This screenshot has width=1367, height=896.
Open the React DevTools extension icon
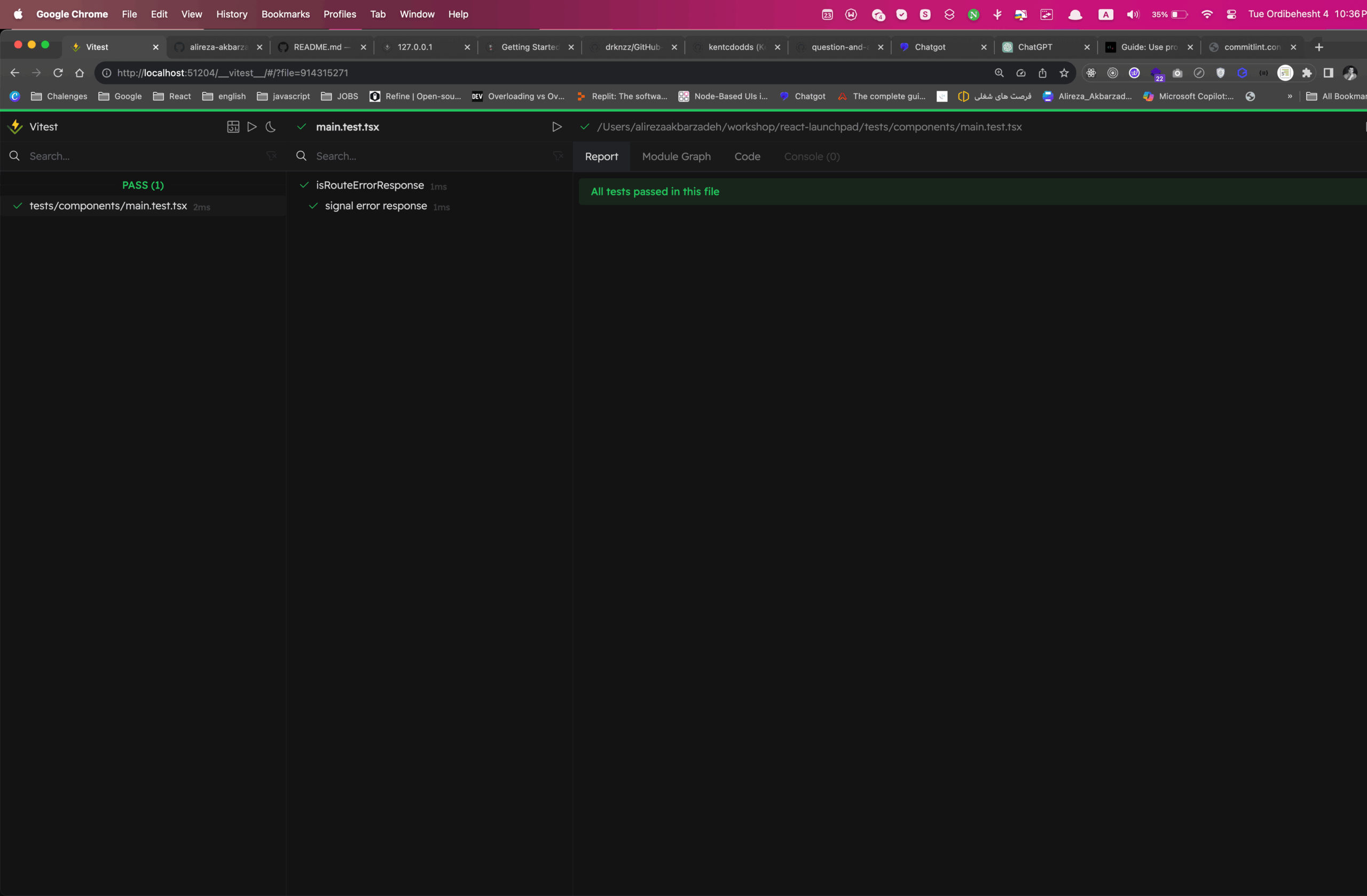(x=1091, y=73)
